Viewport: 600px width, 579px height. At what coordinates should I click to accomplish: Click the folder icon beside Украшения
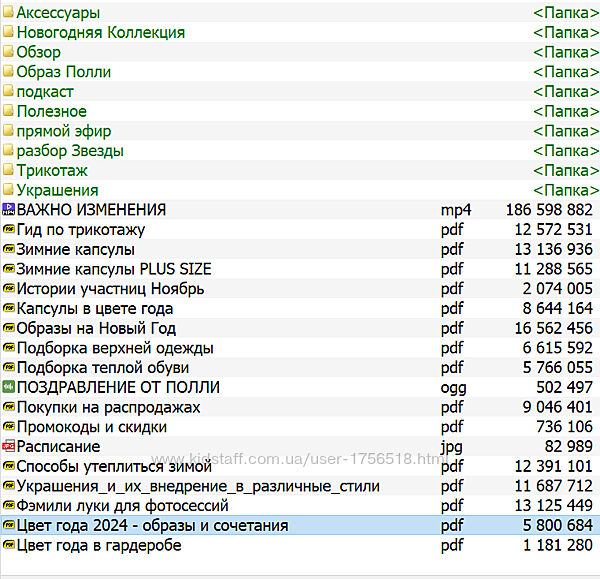coord(8,191)
